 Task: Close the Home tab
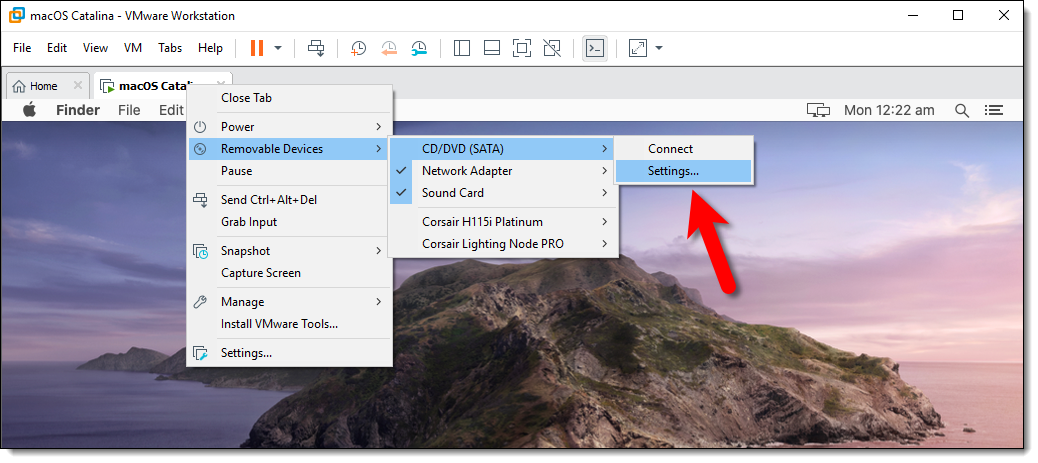click(77, 85)
